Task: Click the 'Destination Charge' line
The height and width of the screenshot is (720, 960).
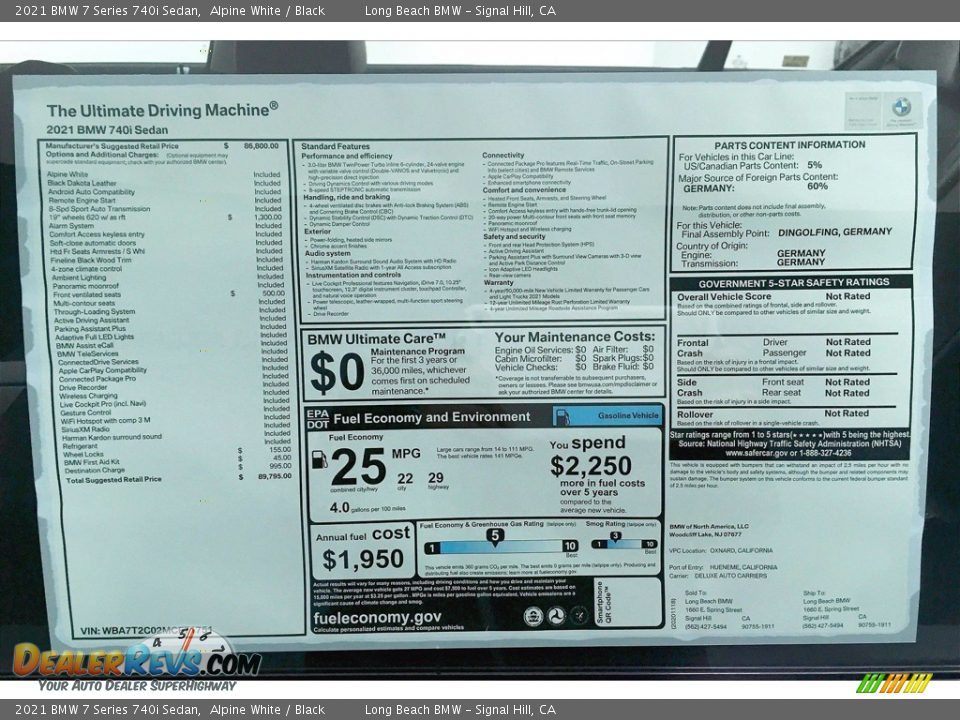Action: click(95, 470)
